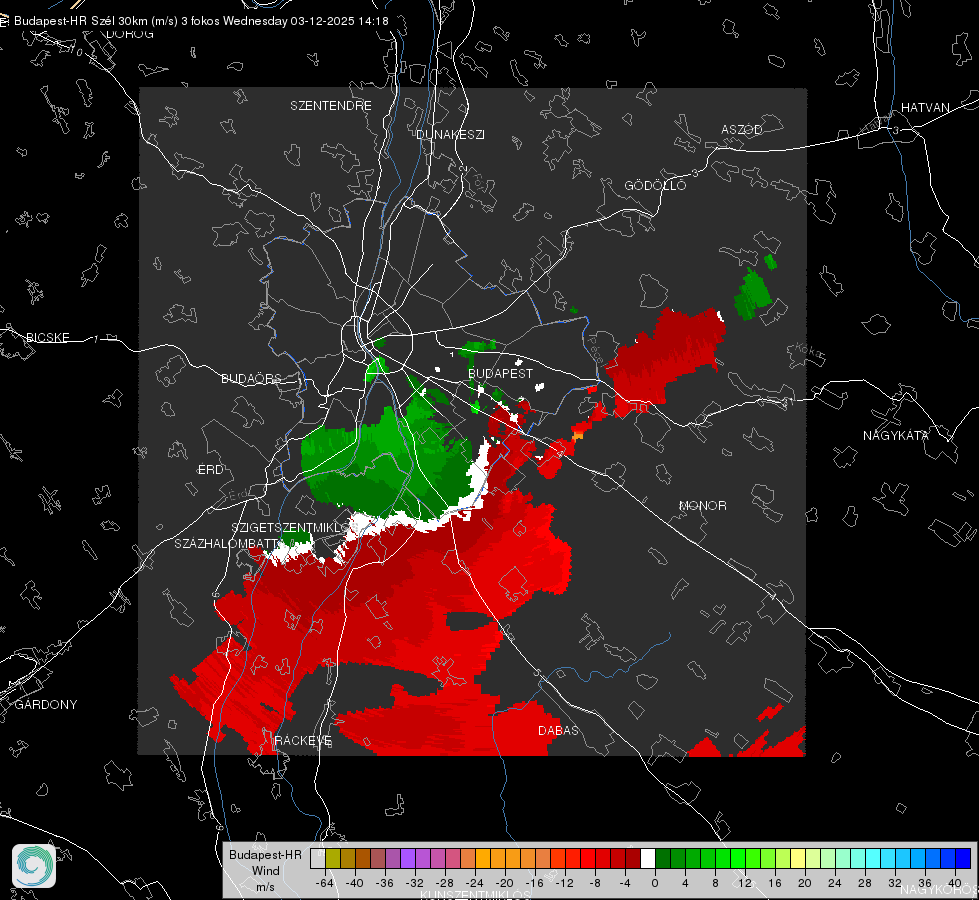Click the bright violet swatch left of -32
This screenshot has width=979, height=900.
[x=408, y=859]
